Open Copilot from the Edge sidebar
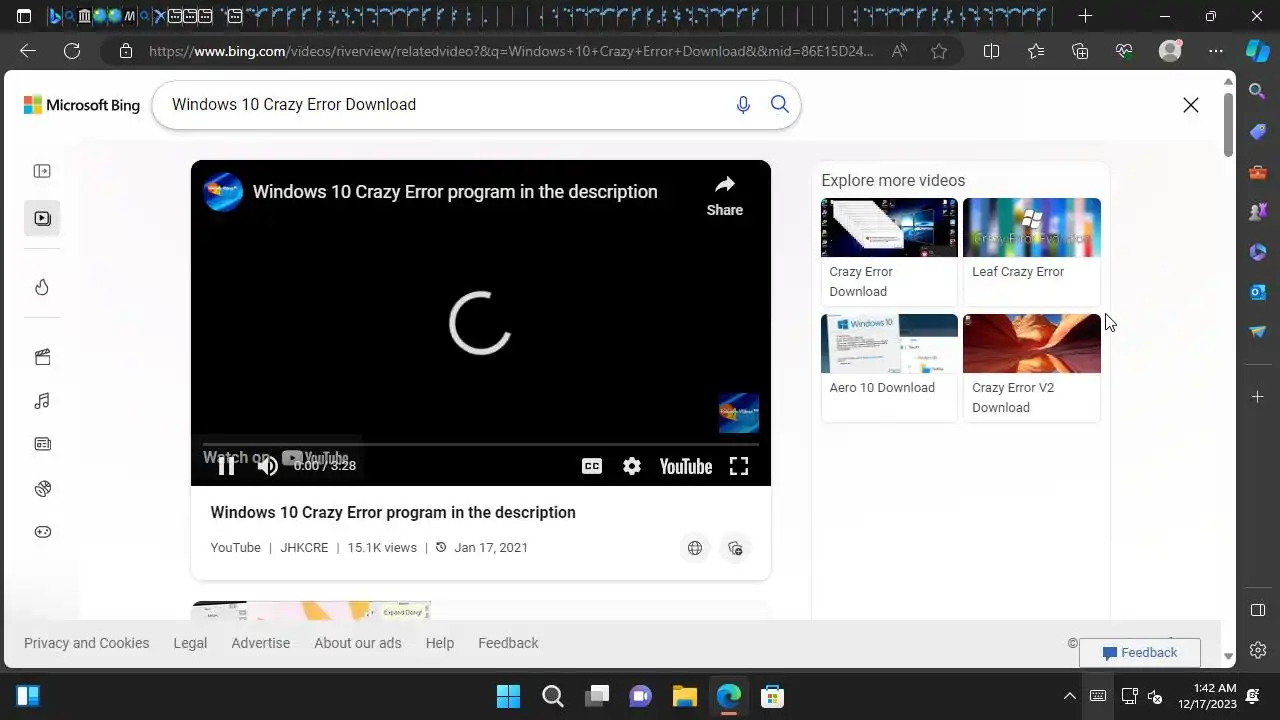The image size is (1280, 720). coord(1258,51)
